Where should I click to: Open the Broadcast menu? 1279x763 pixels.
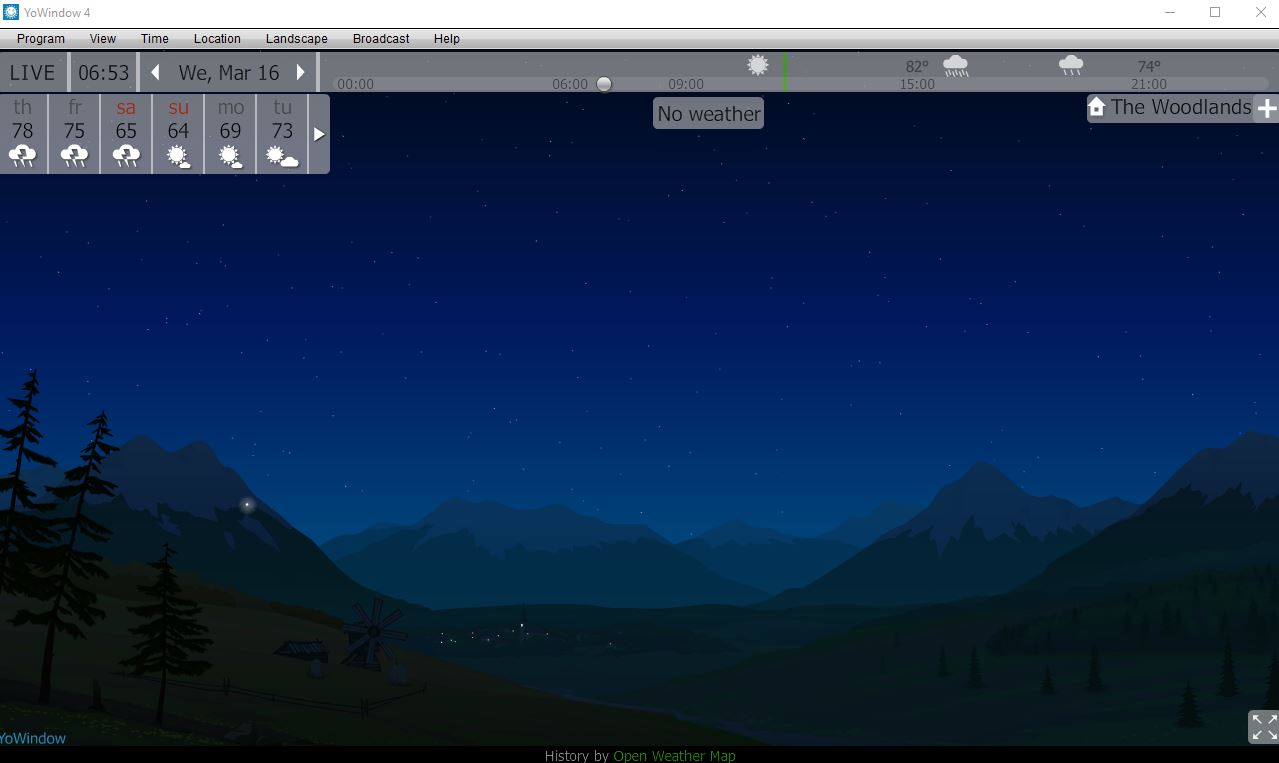click(381, 39)
